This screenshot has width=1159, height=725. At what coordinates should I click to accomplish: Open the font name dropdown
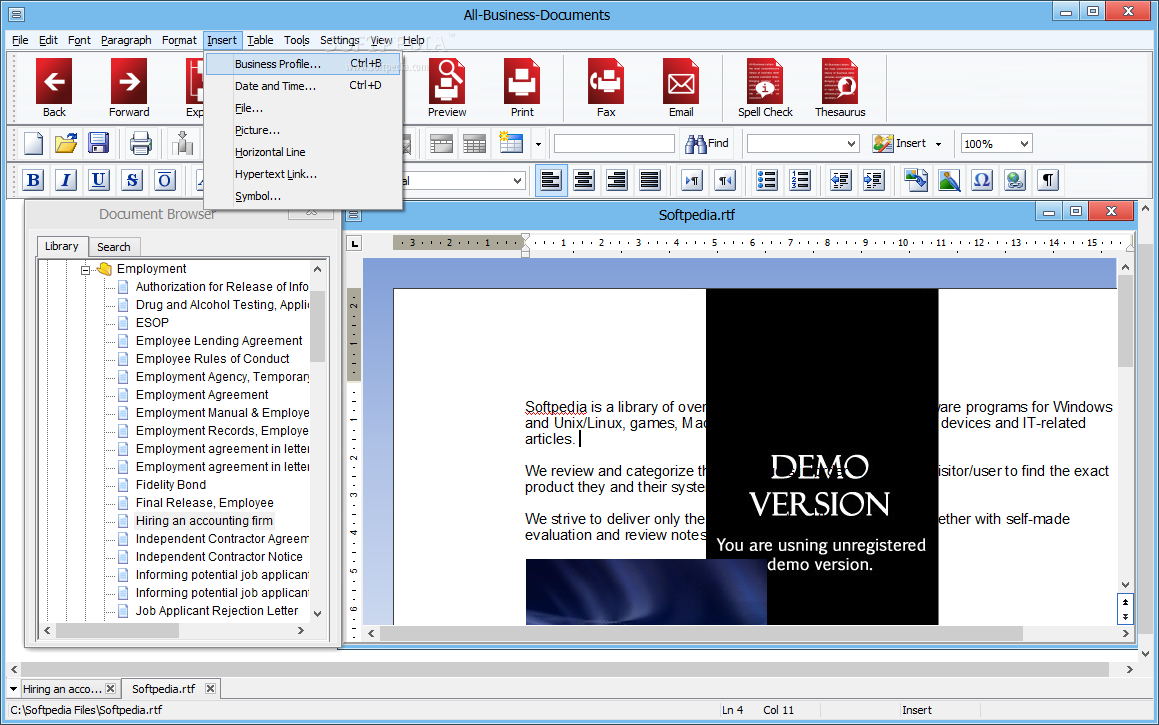517,180
